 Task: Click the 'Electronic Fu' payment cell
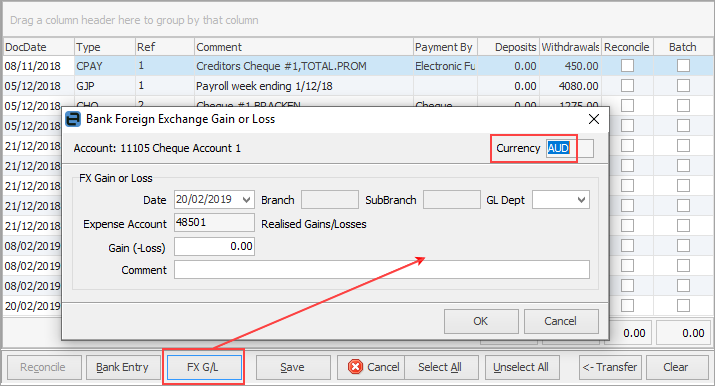click(x=445, y=66)
